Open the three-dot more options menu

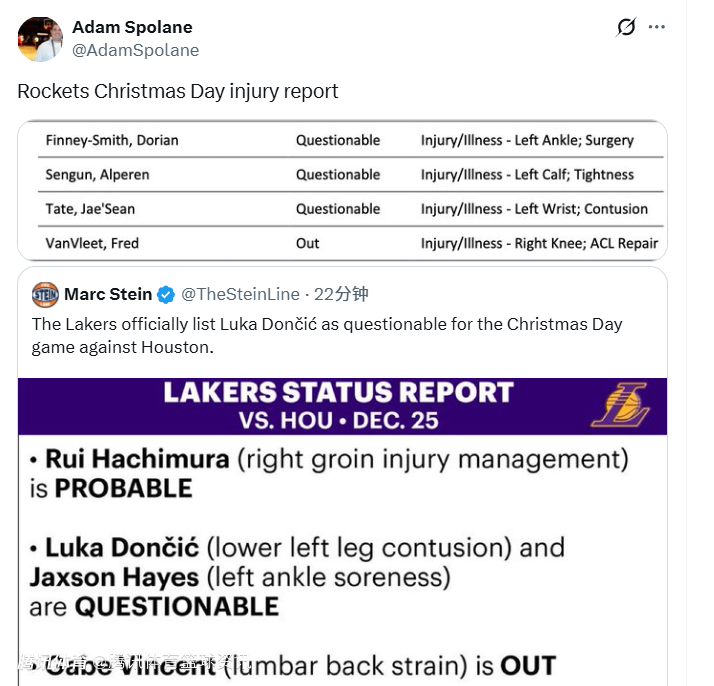pyautogui.click(x=656, y=27)
